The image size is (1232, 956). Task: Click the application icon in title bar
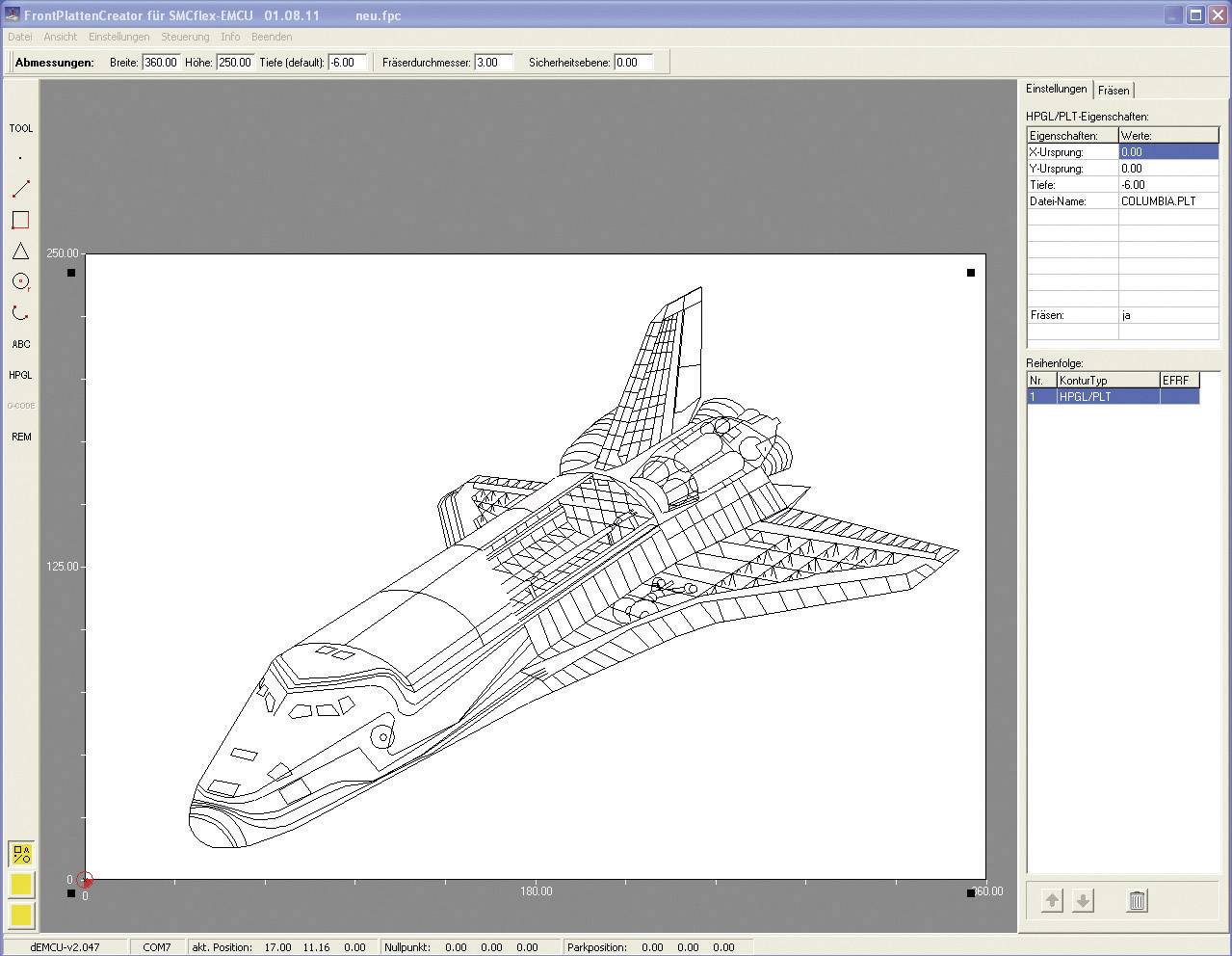click(12, 14)
